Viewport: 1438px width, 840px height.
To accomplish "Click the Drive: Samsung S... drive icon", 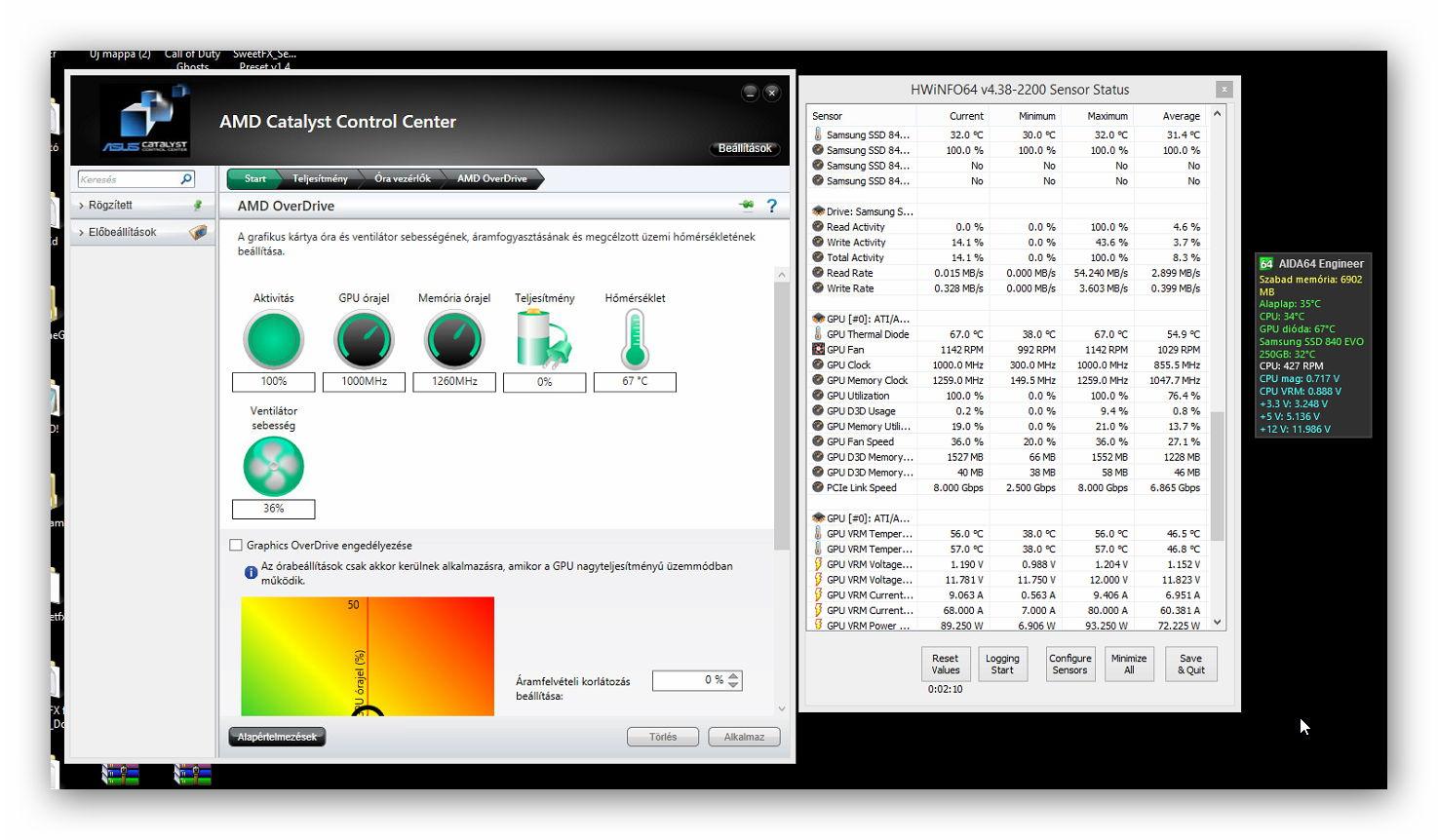I will (x=818, y=210).
